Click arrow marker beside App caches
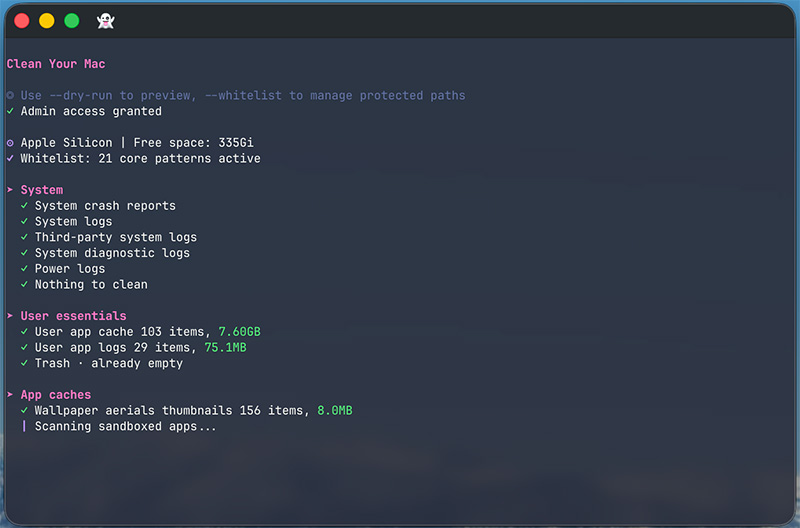The width and height of the screenshot is (800, 528). [x=10, y=394]
